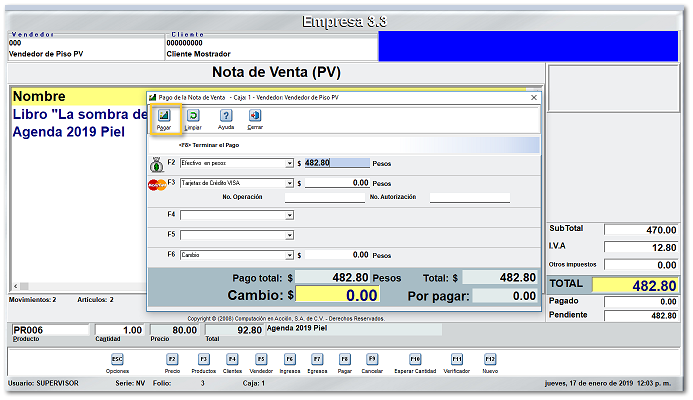
Task: Click the F4 Clientes key icon
Action: (232, 358)
